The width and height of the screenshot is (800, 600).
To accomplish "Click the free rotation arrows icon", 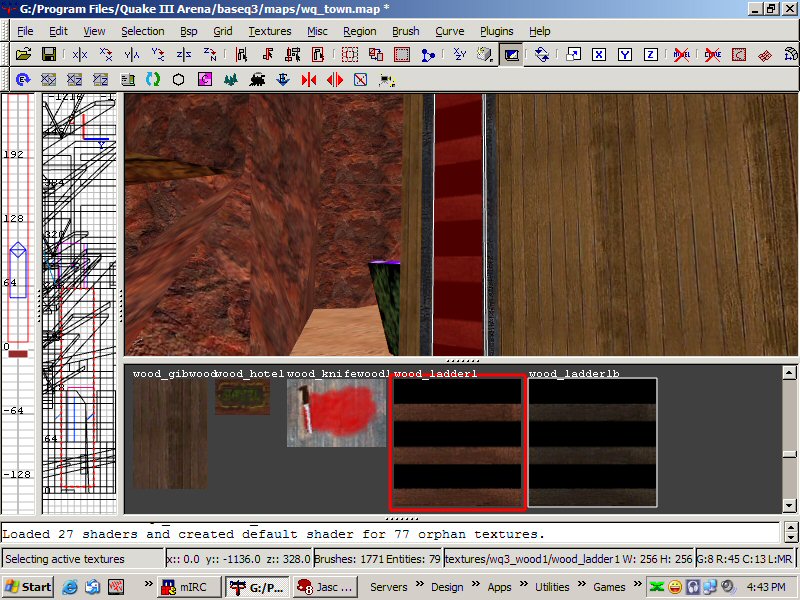I will pos(542,54).
